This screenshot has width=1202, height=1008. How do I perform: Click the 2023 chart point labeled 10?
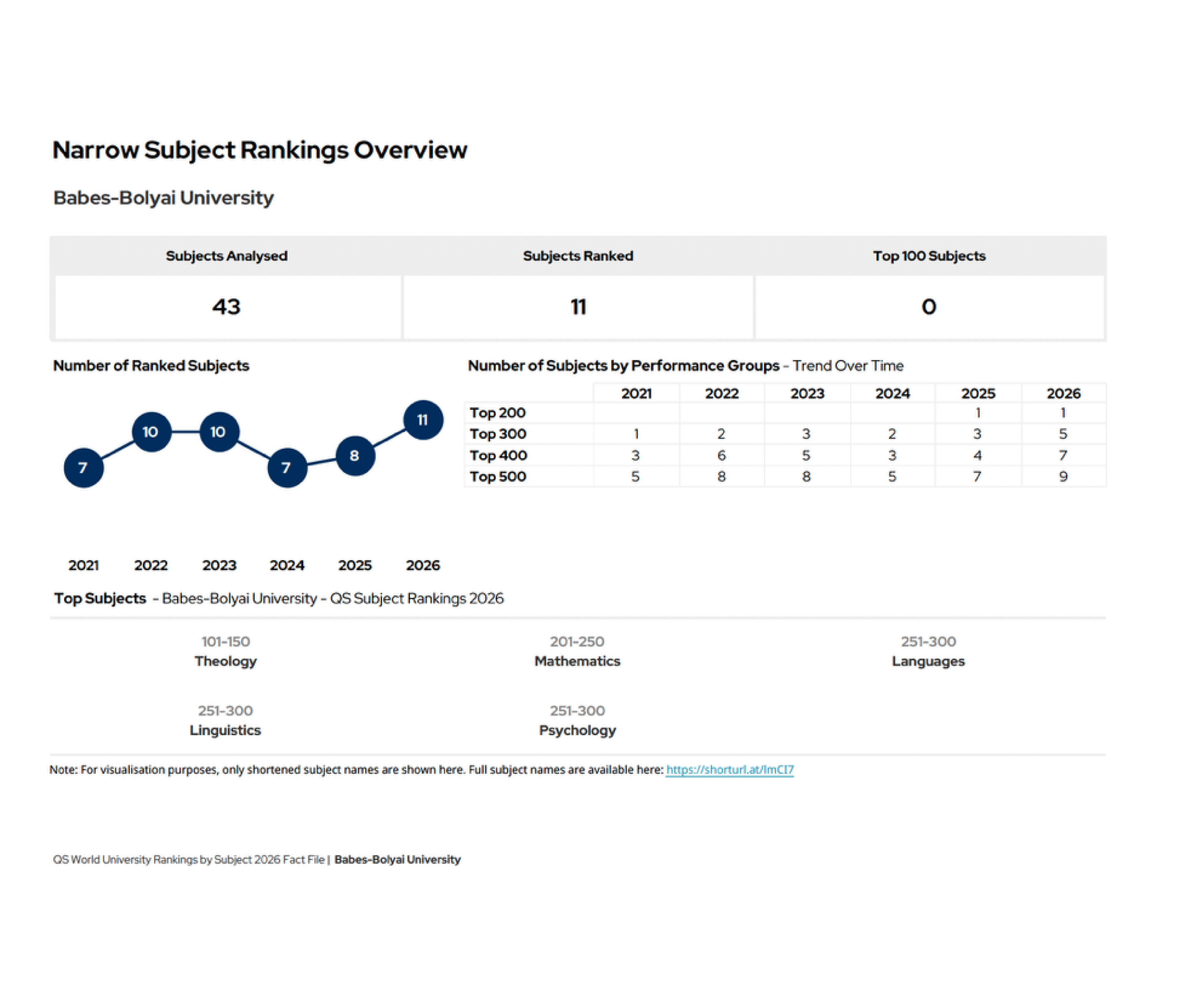coord(219,432)
